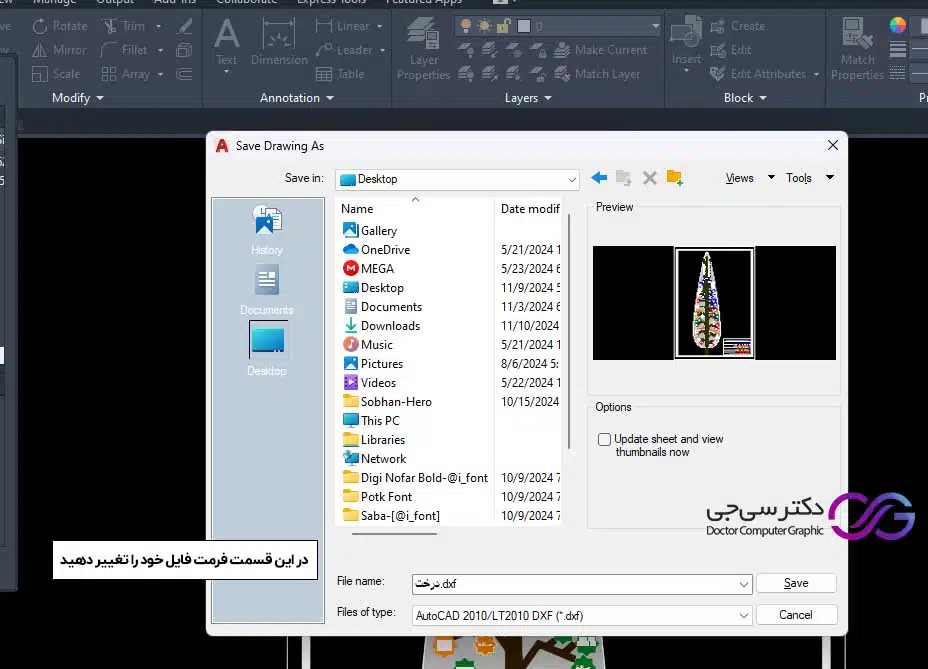Close the Save Drawing As dialog
Image resolution: width=928 pixels, height=669 pixels.
click(833, 145)
